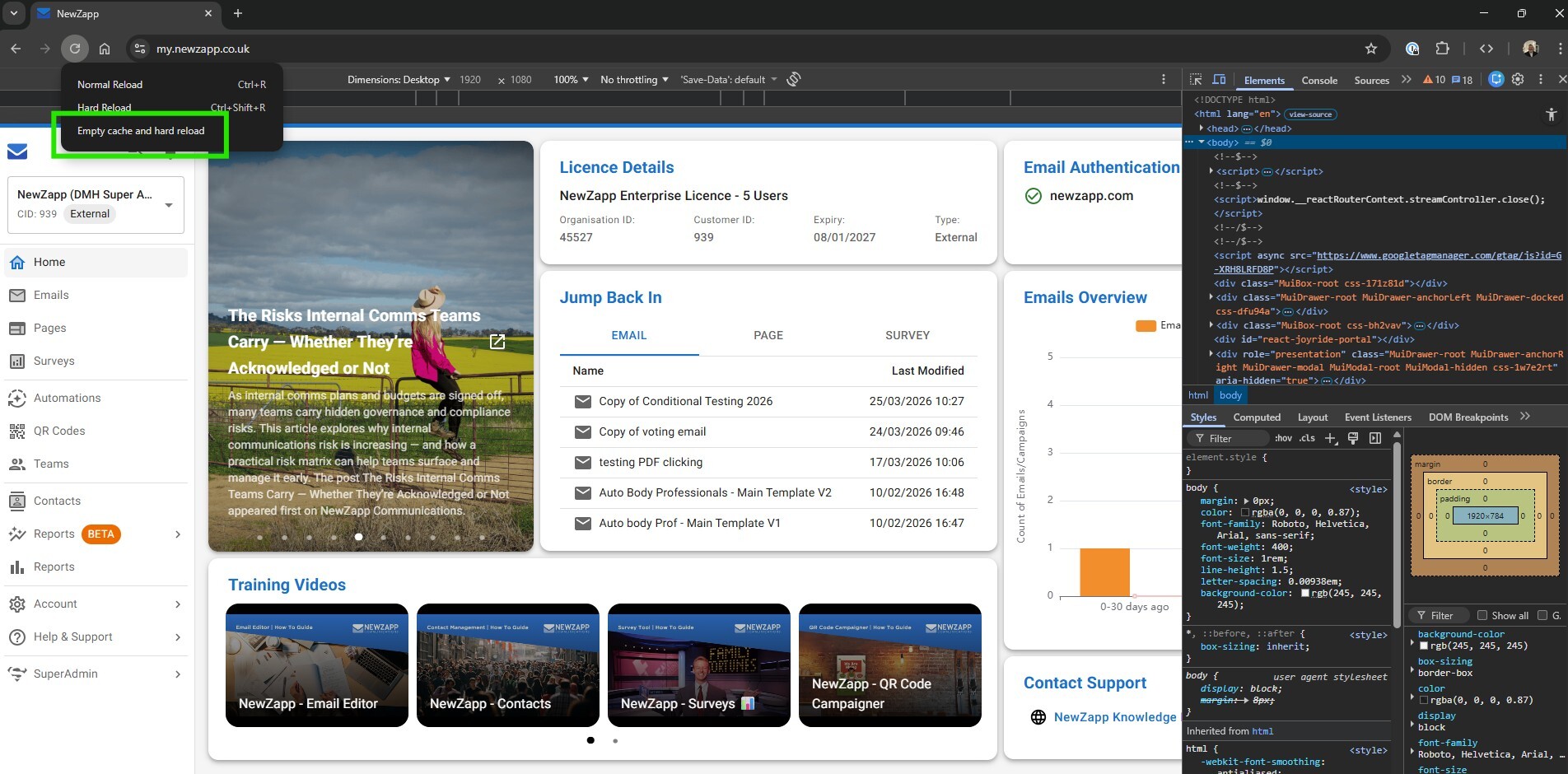
Task: Toggle the device toolbar icon in DevTools
Action: click(1220, 80)
